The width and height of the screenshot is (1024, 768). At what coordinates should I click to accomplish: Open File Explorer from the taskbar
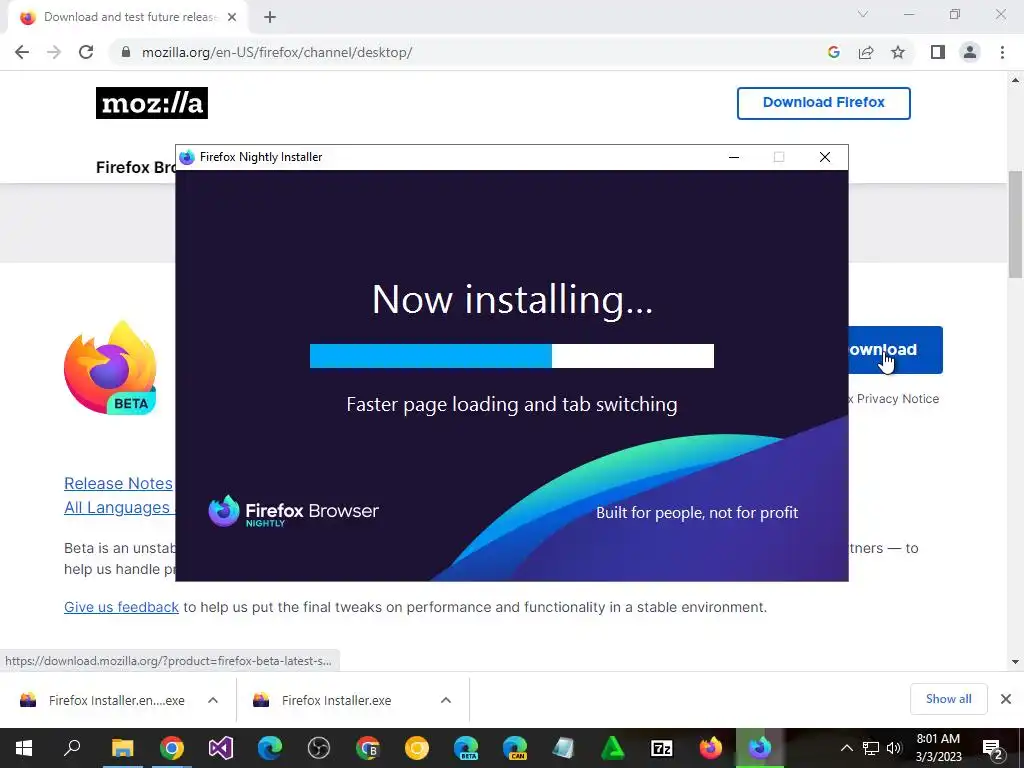tap(122, 748)
